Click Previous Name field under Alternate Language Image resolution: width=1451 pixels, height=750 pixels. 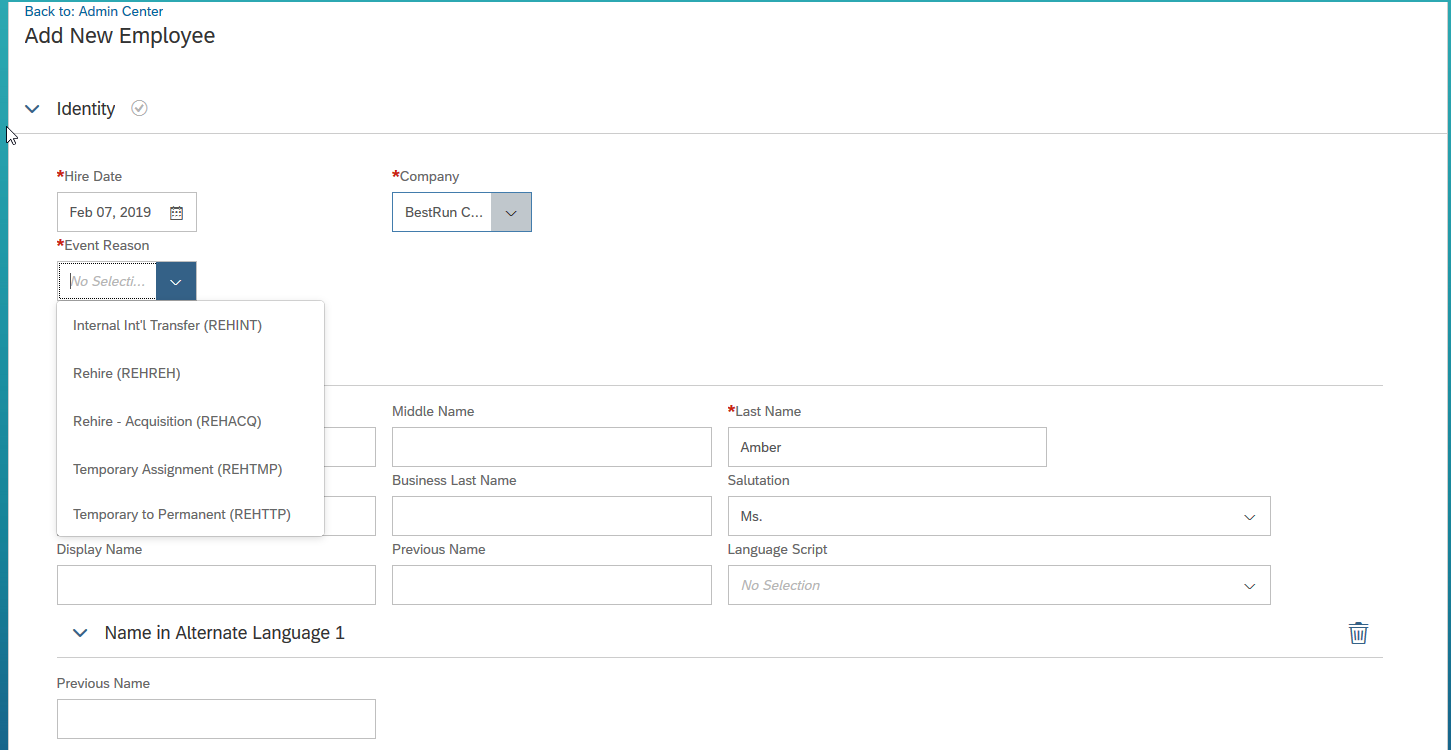tap(216, 719)
